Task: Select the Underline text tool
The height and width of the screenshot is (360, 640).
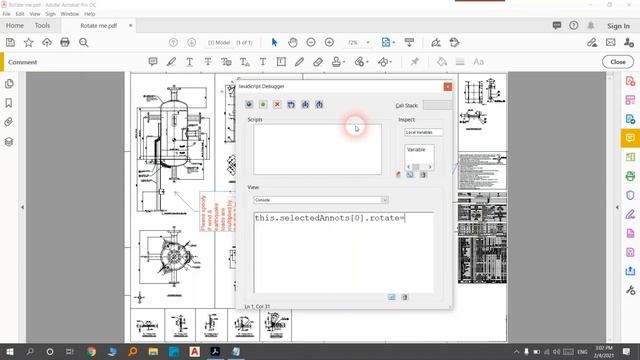Action: pos(190,62)
